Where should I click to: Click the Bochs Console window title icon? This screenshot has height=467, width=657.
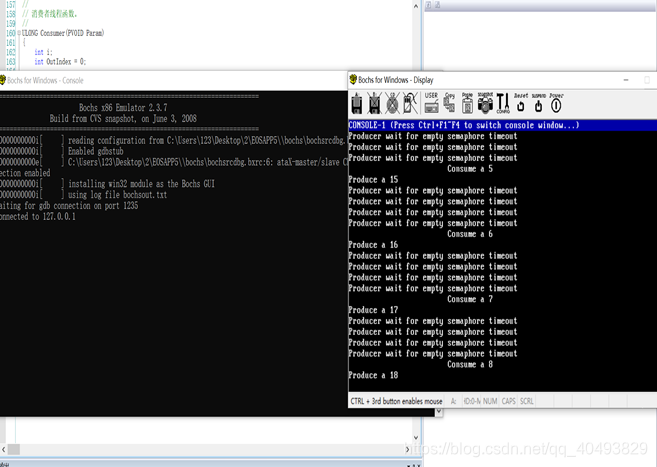coord(2,80)
